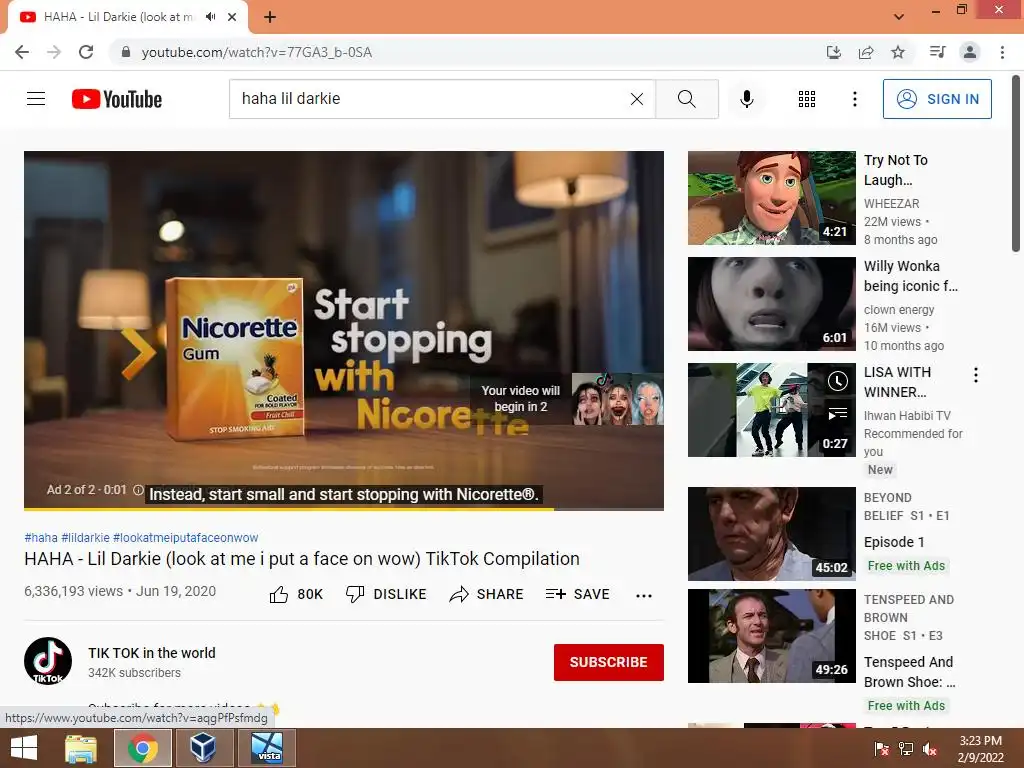Screen dimensions: 1024x768
Task: Open a new Chrome tab
Action: (270, 17)
